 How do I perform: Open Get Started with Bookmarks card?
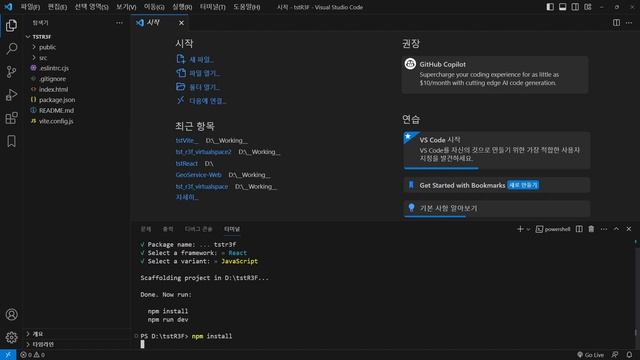point(497,185)
